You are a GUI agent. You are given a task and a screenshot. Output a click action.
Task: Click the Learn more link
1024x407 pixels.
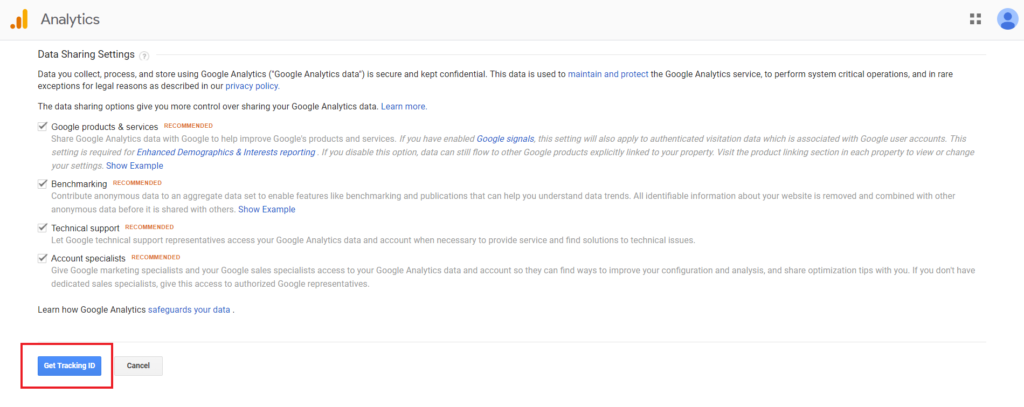click(x=404, y=106)
